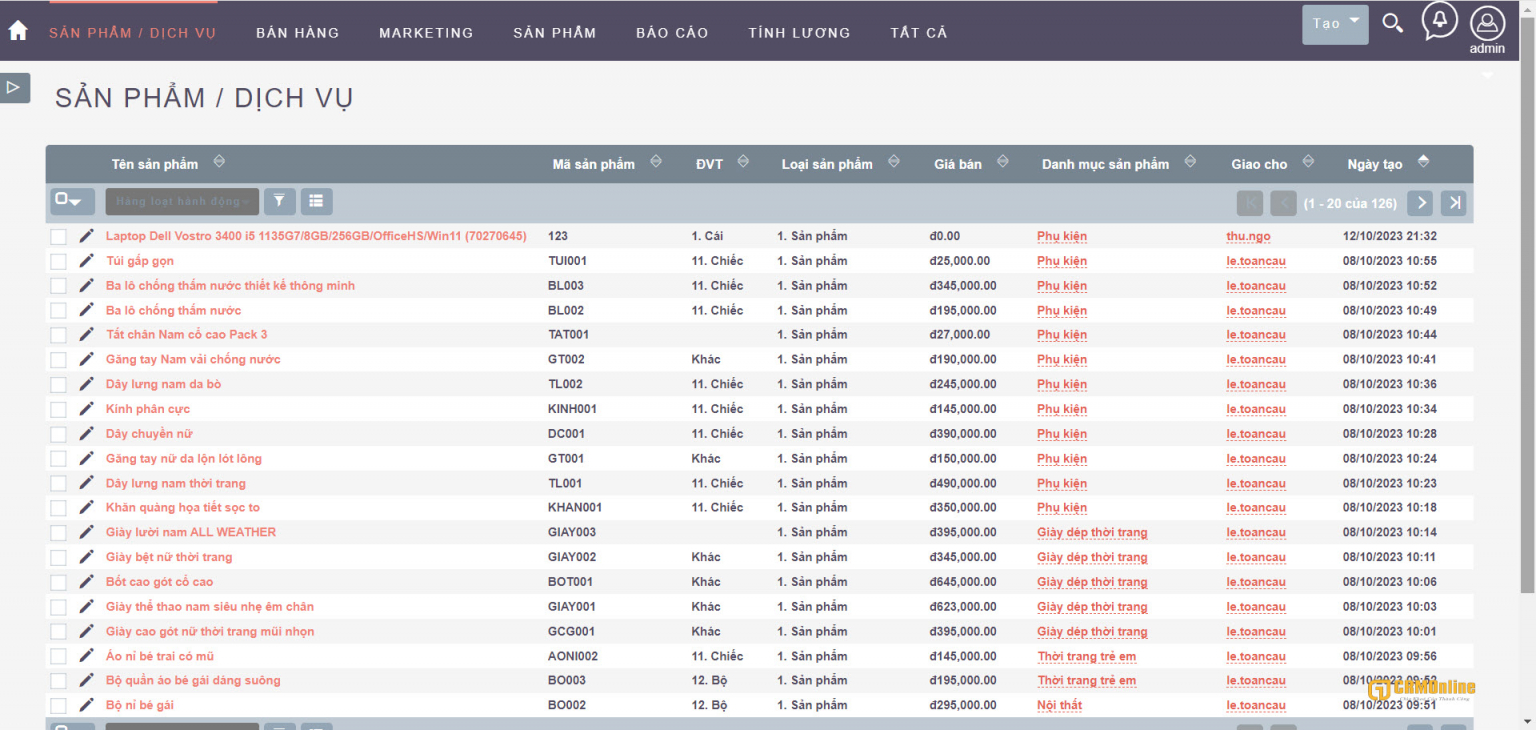This screenshot has width=1536, height=730.
Task: Click the admin user profile icon
Action: click(x=1487, y=23)
